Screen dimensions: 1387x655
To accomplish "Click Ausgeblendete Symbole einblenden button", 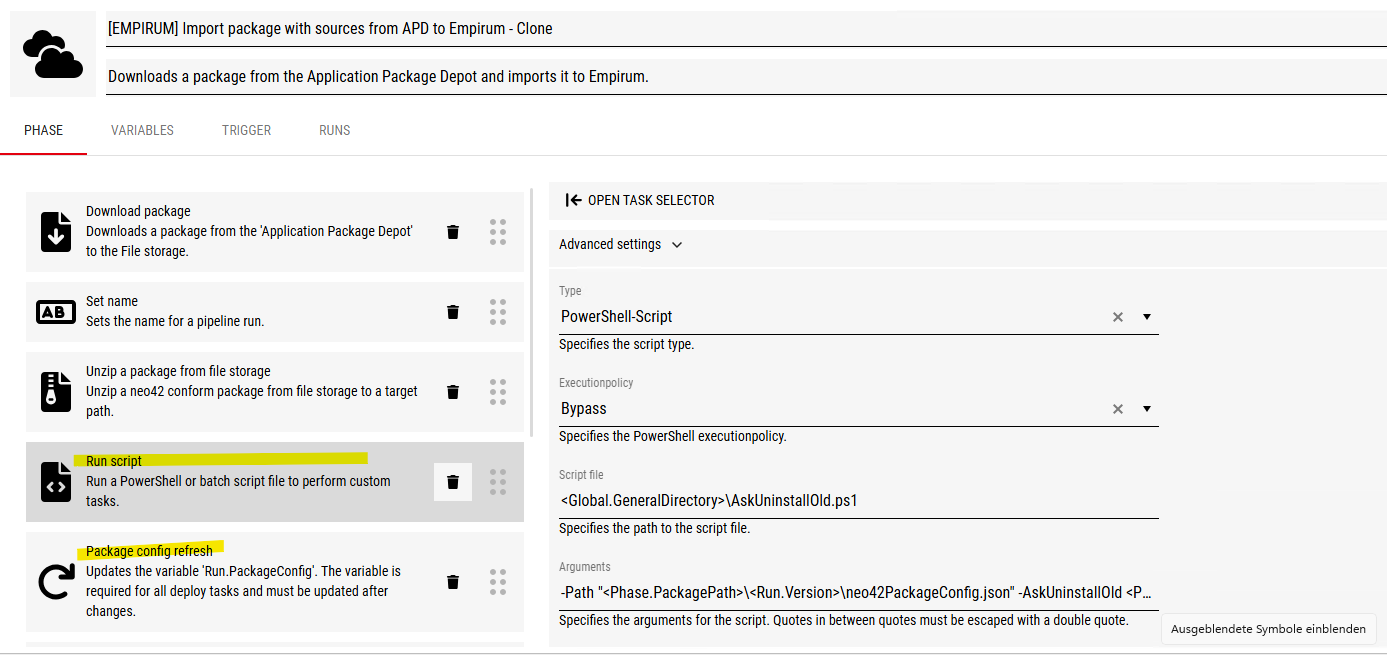I will point(1268,629).
